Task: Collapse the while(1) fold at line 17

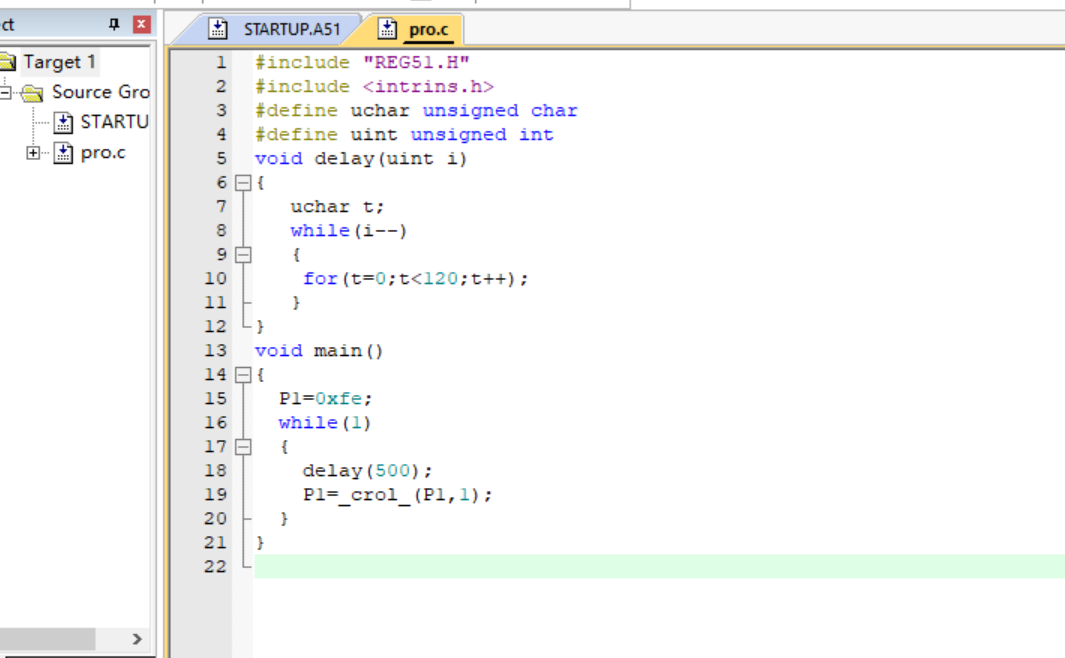Action: (242, 447)
